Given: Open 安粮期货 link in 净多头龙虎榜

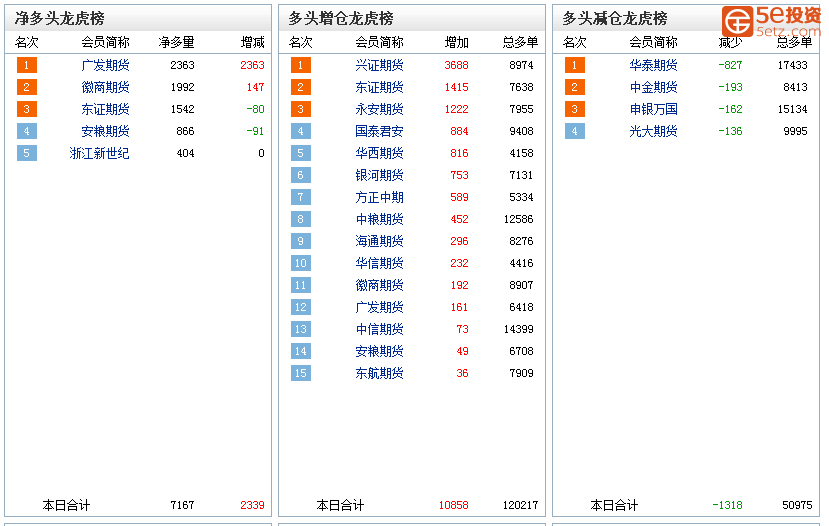Looking at the screenshot, I should [105, 131].
